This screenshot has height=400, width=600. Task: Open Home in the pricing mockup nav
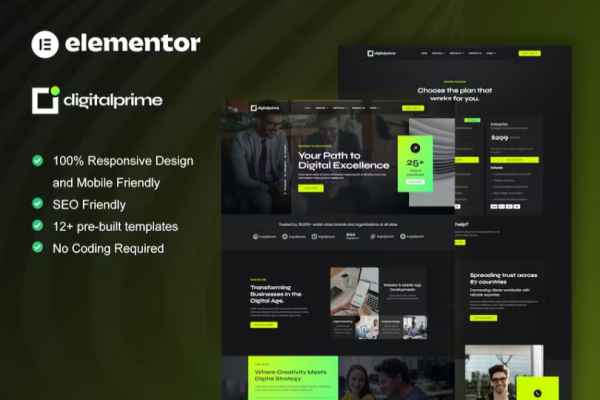click(424, 53)
